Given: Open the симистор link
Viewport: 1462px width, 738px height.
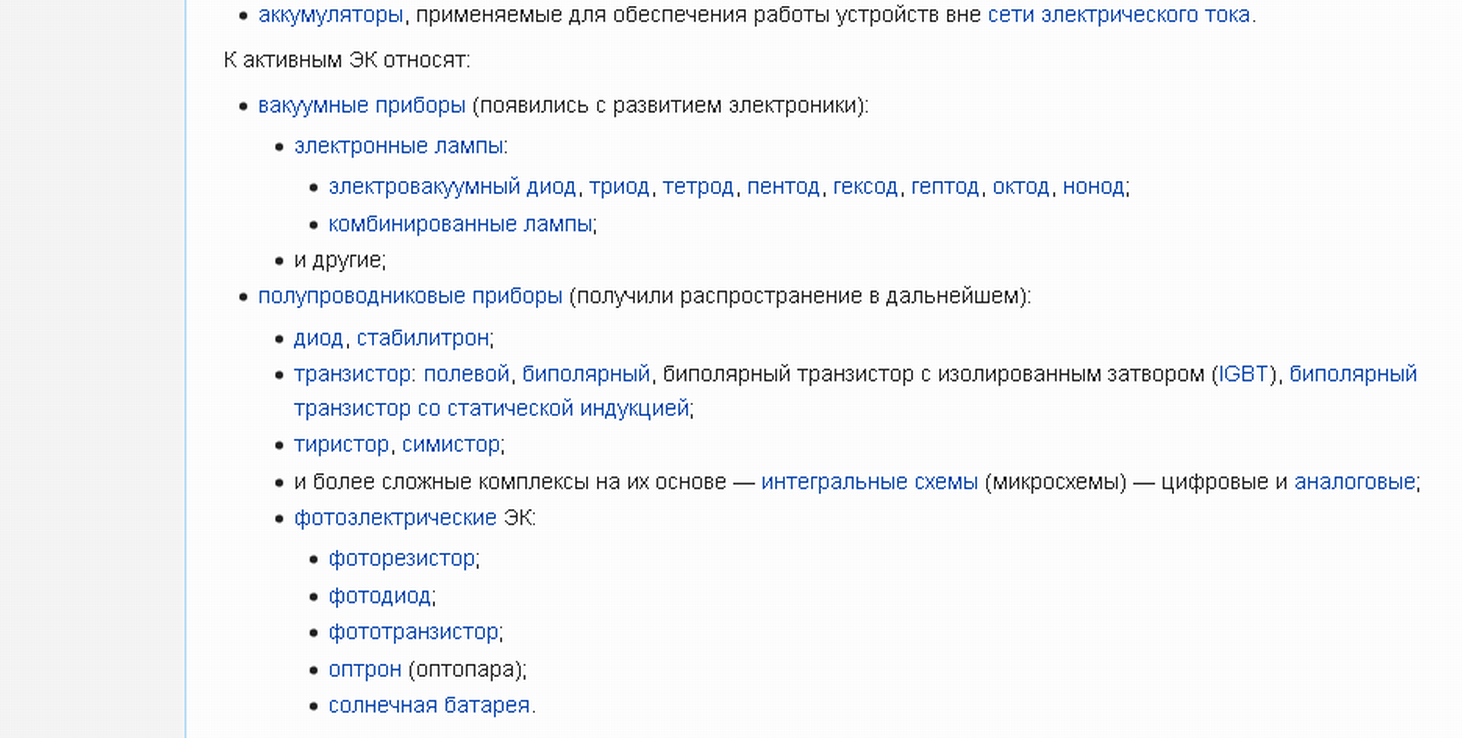Looking at the screenshot, I should pyautogui.click(x=450, y=444).
